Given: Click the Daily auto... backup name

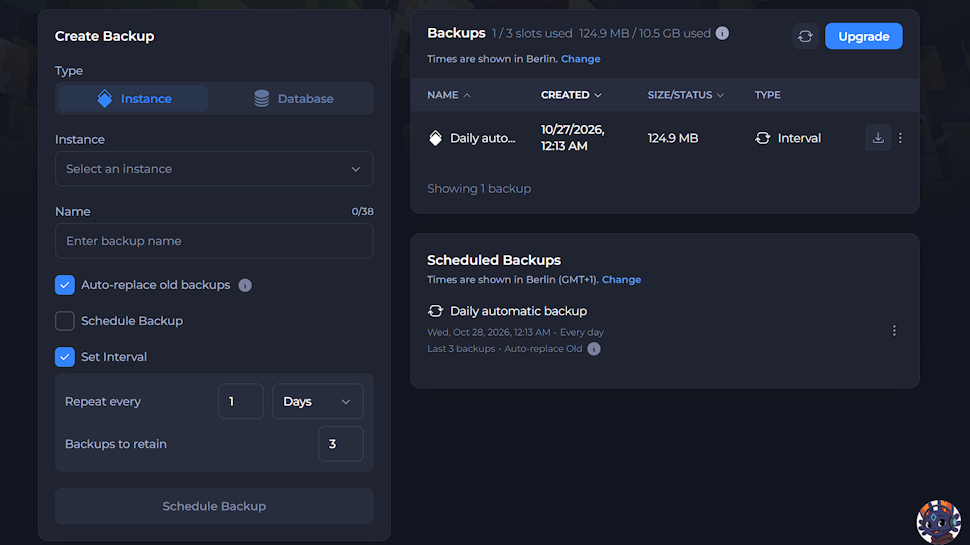Looking at the screenshot, I should [x=483, y=138].
